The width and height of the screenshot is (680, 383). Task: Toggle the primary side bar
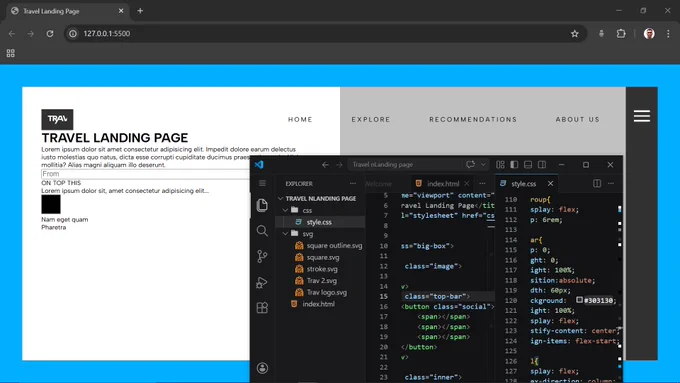[x=514, y=165]
